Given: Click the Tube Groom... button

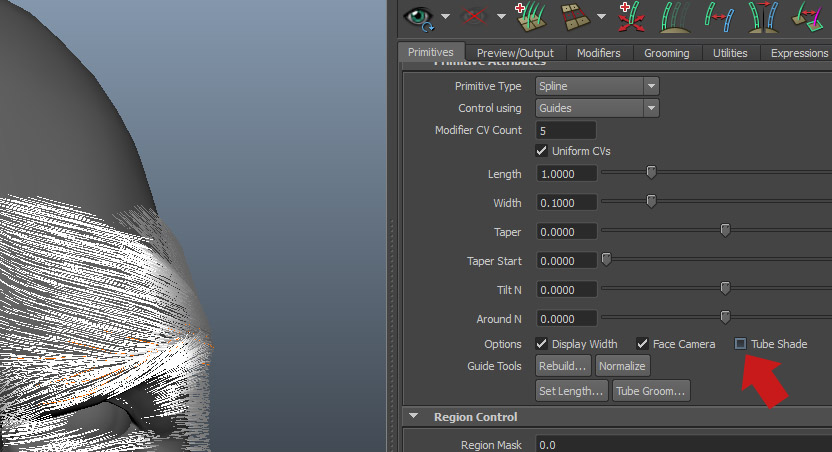Looking at the screenshot, I should 651,391.
